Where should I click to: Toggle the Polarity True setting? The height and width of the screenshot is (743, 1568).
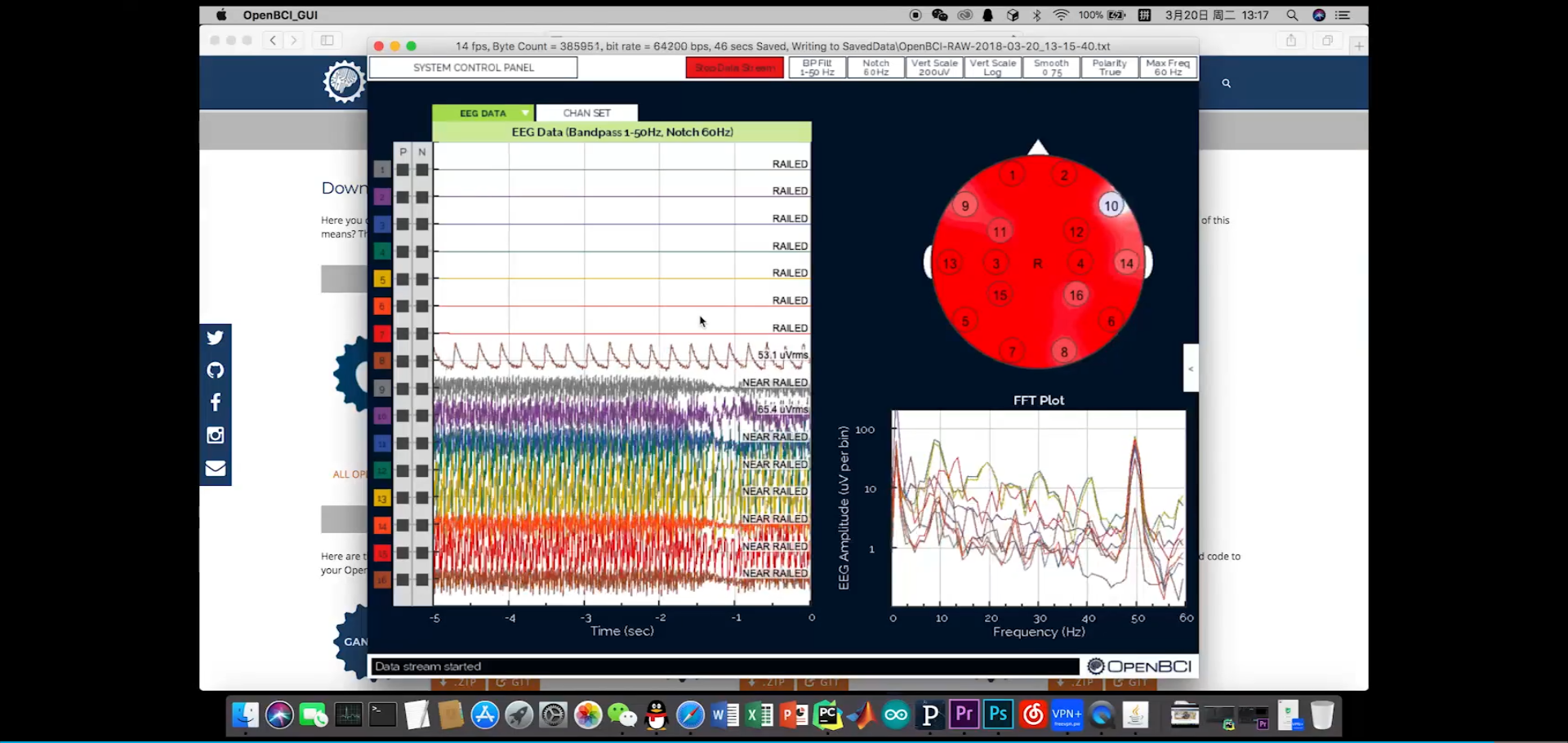[1110, 68]
